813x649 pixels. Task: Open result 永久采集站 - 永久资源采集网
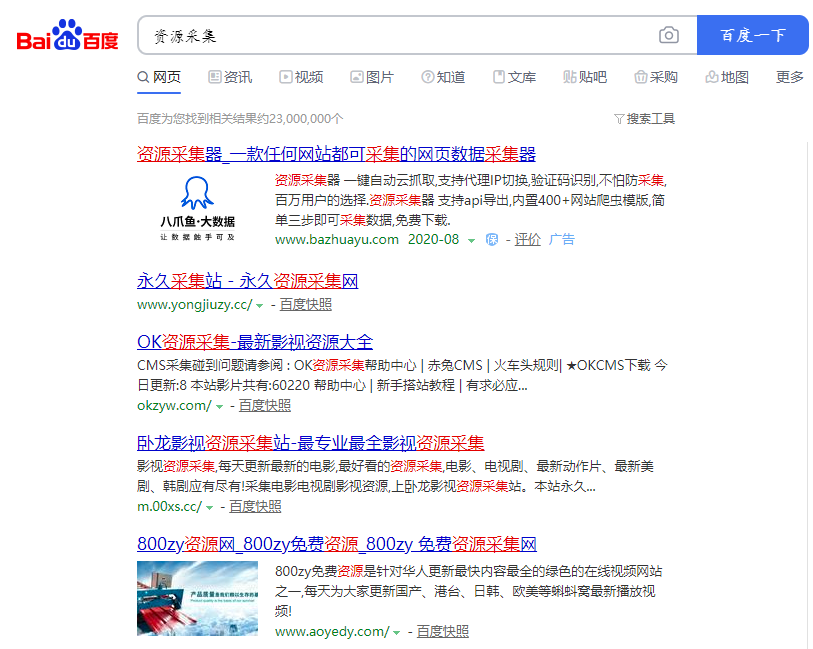tap(247, 281)
